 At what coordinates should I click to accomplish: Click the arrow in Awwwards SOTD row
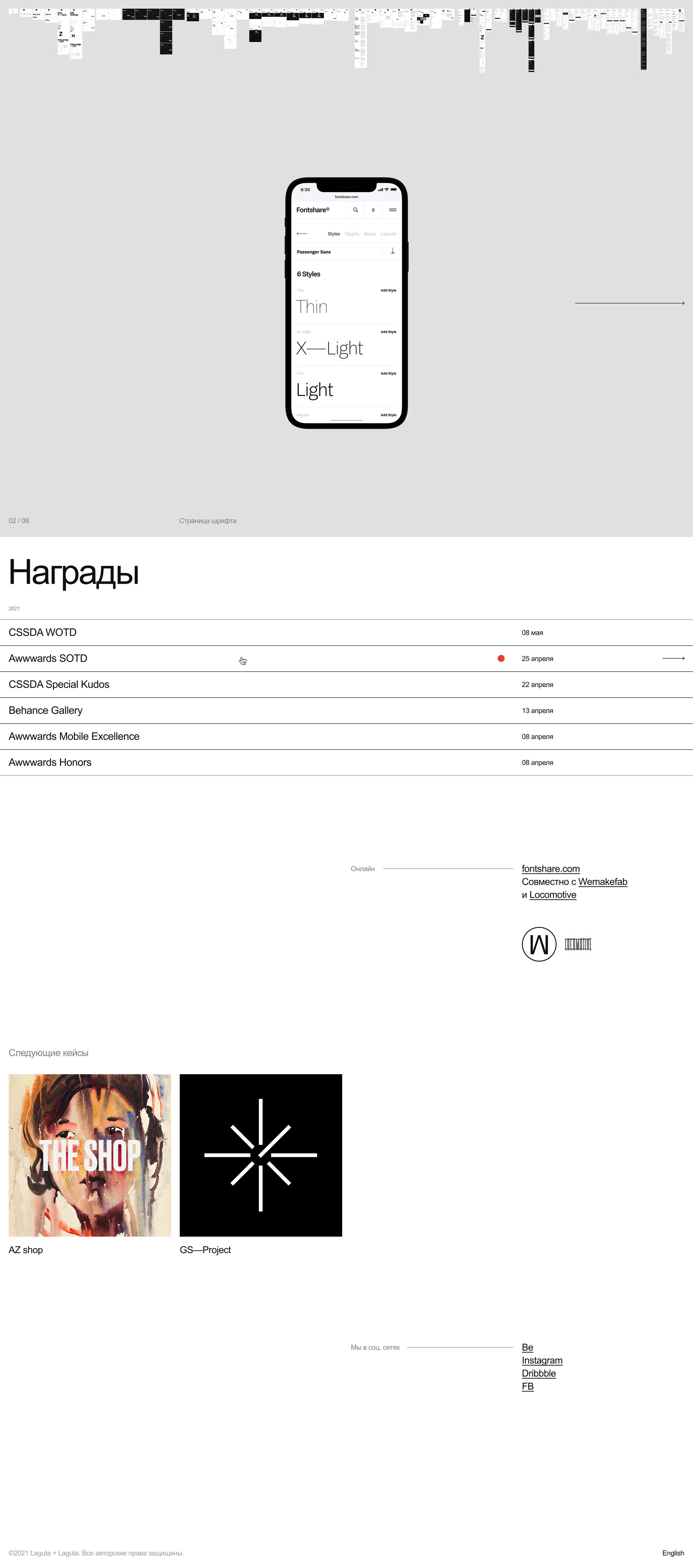673,658
